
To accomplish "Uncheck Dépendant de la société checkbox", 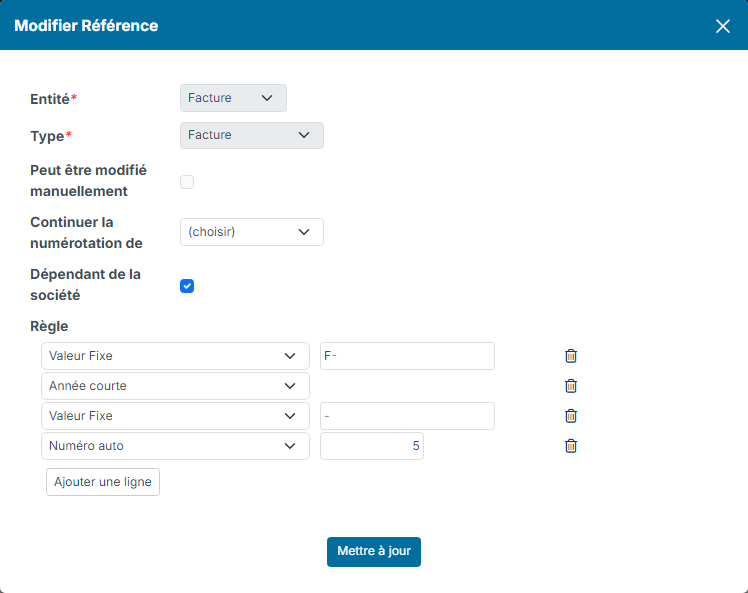I will 187,286.
